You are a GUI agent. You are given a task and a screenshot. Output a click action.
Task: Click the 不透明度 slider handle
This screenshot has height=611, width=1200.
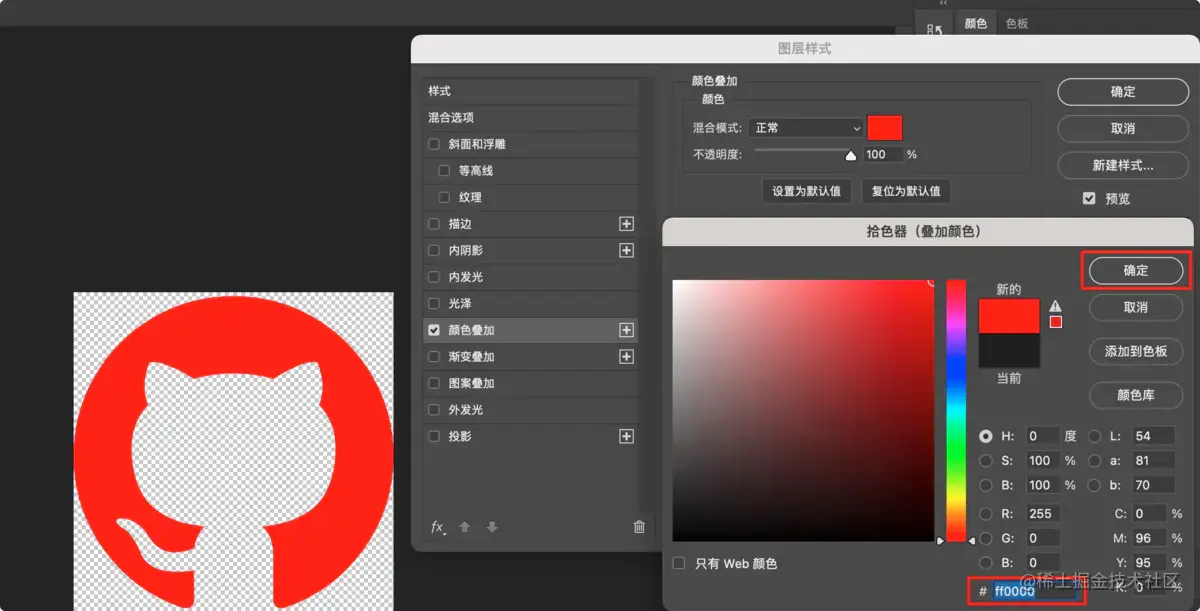click(851, 155)
